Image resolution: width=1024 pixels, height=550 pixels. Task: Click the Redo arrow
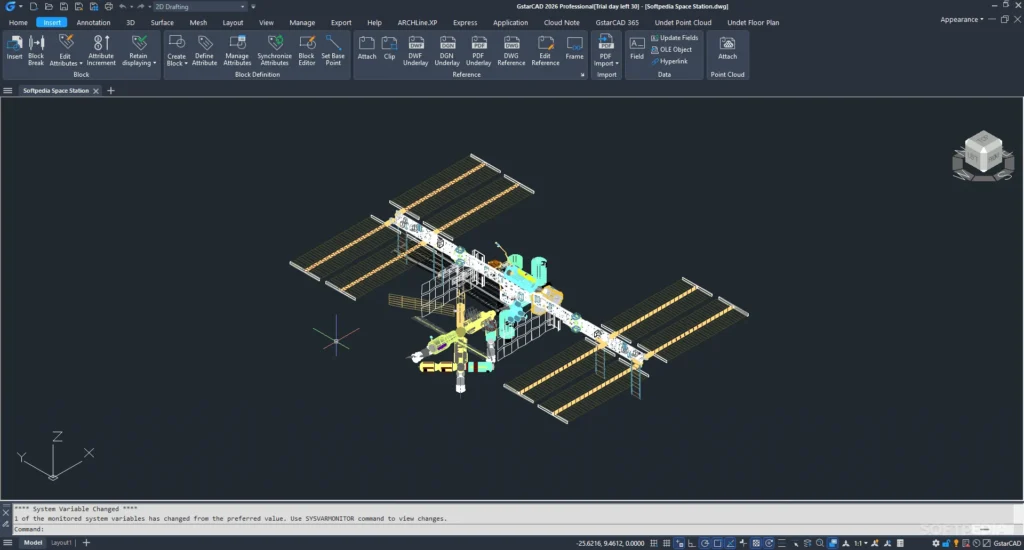tap(140, 7)
